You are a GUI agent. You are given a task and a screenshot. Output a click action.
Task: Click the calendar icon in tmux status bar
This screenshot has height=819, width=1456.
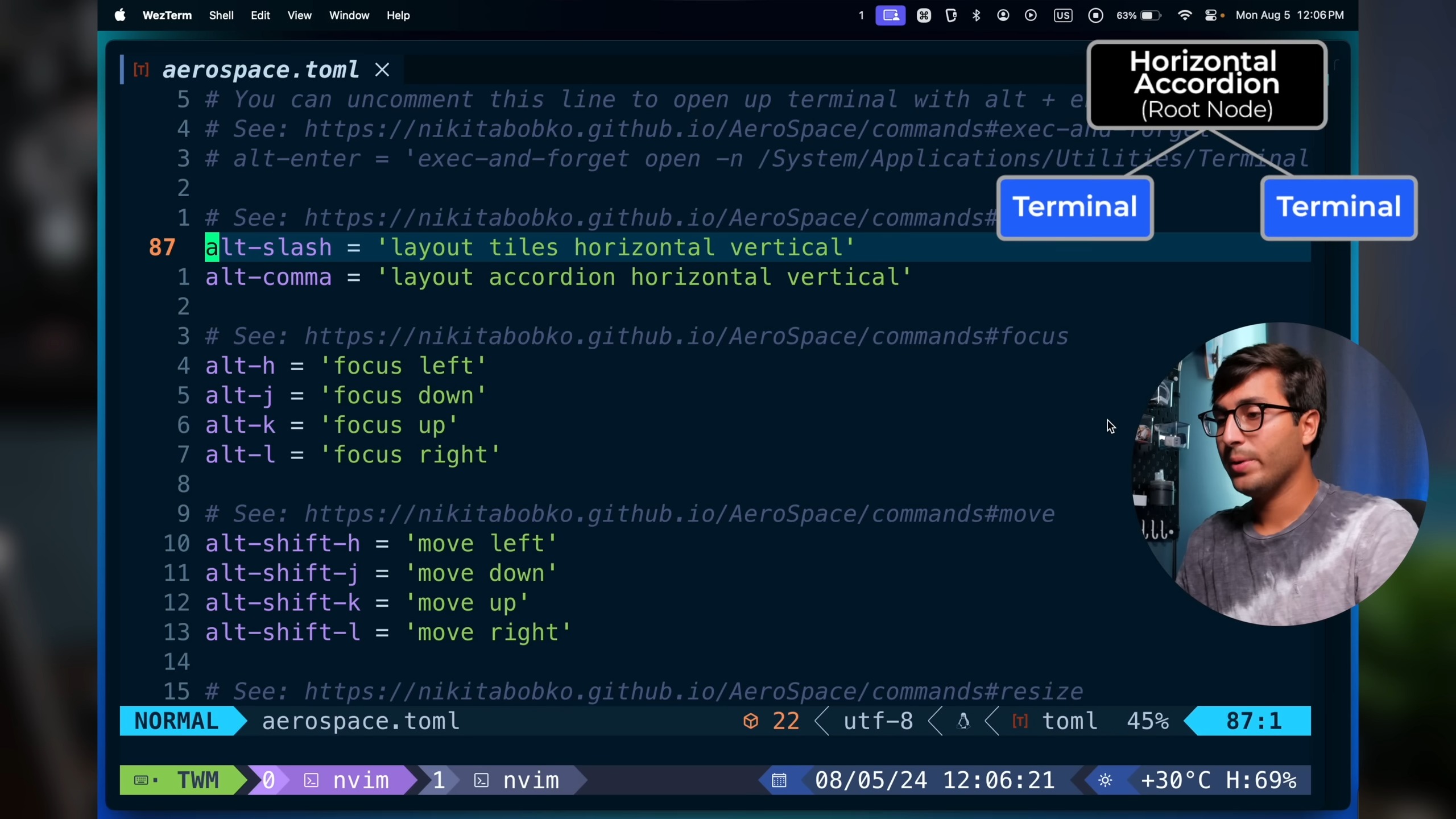779,780
